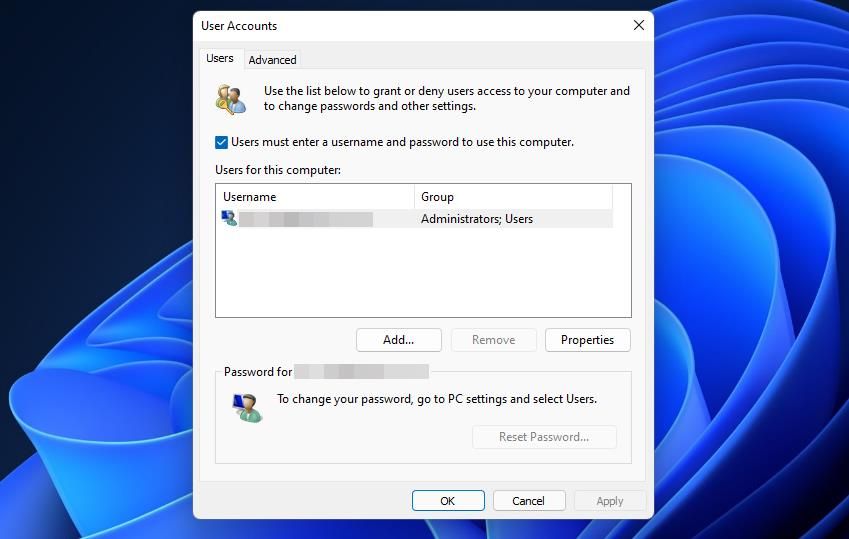Click the users-with-key icon at top
This screenshot has width=849, height=539.
(231, 99)
